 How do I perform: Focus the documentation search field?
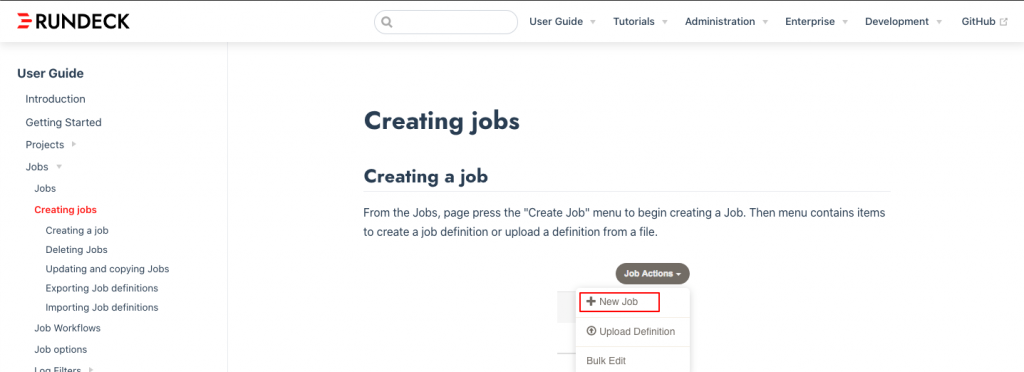click(x=445, y=22)
